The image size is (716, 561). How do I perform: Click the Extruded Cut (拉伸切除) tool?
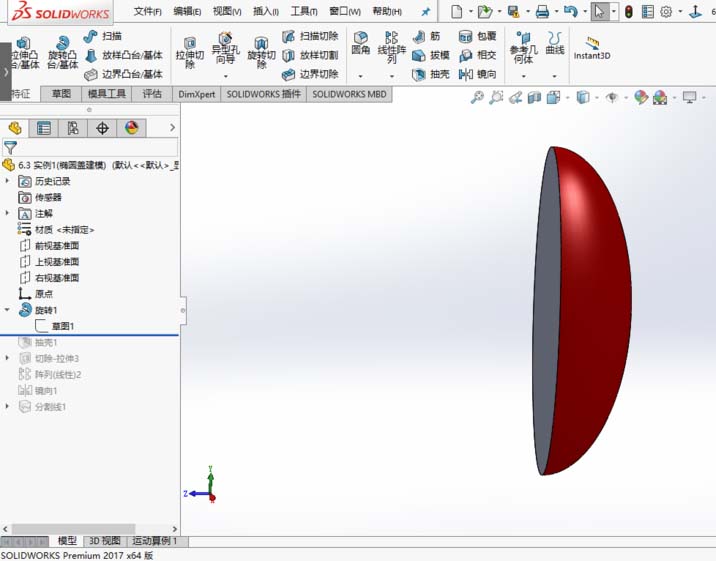tap(190, 52)
